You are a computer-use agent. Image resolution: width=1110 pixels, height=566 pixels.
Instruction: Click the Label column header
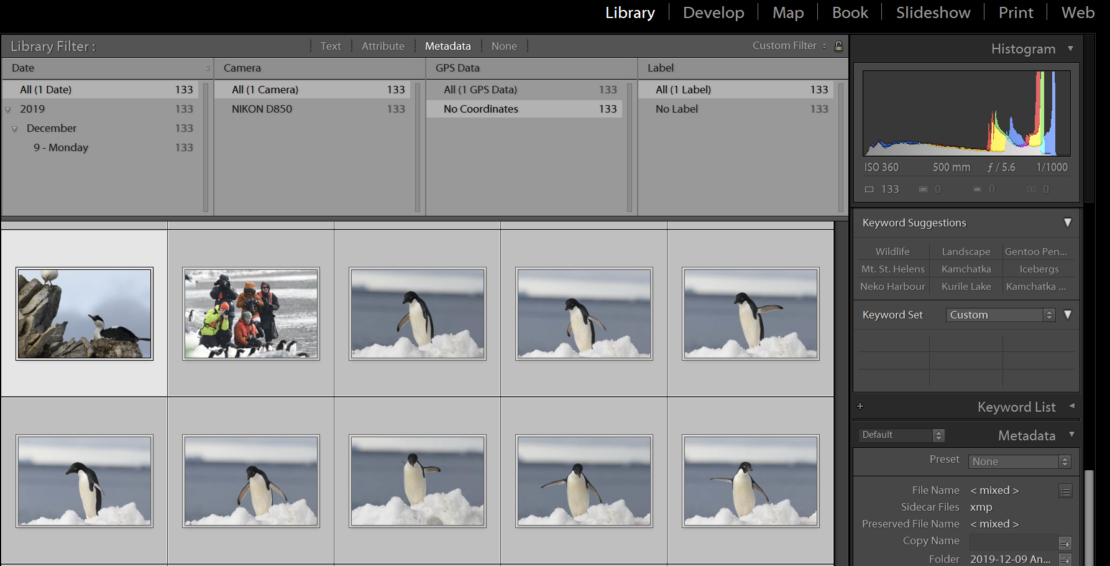[743, 69]
